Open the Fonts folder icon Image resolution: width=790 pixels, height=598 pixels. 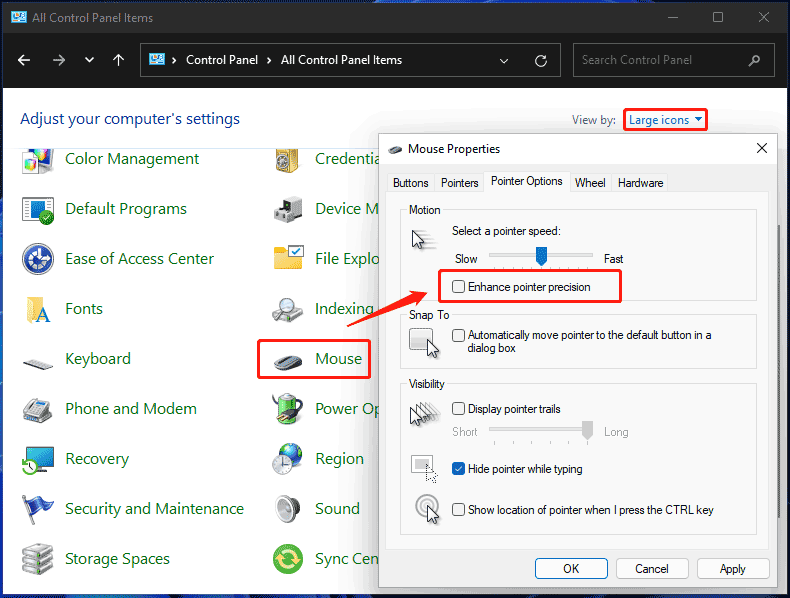38,309
